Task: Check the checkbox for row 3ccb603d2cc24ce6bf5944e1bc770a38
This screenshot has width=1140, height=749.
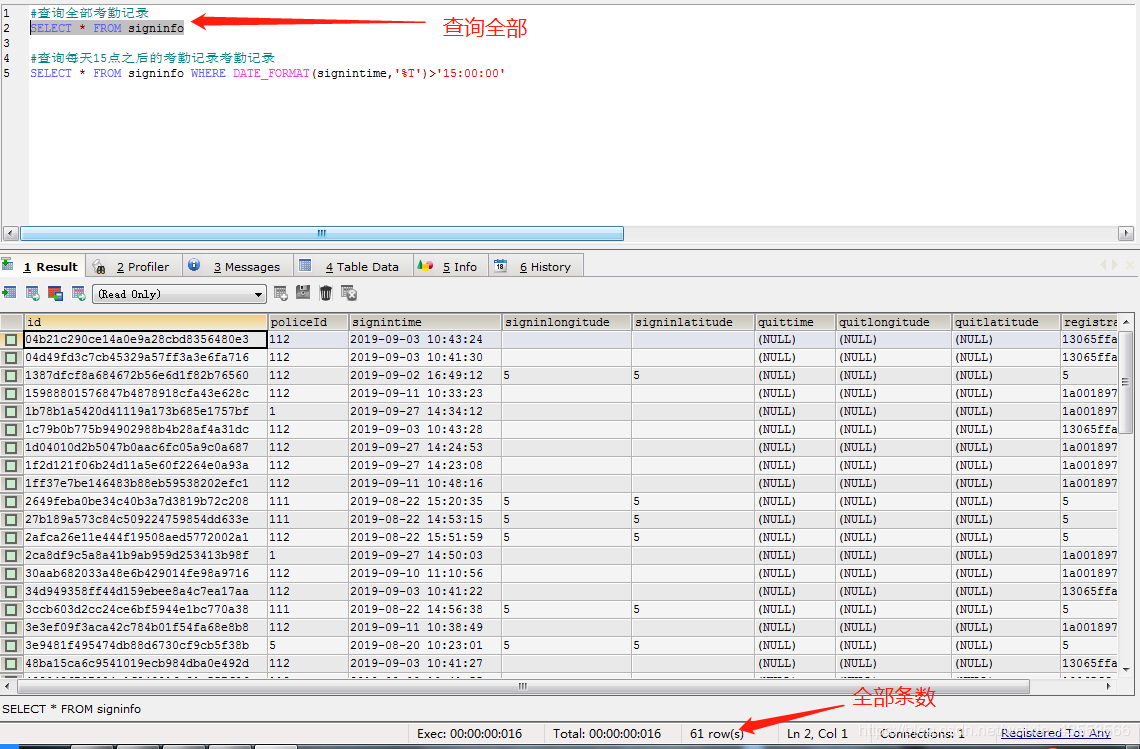Action: pyautogui.click(x=11, y=609)
